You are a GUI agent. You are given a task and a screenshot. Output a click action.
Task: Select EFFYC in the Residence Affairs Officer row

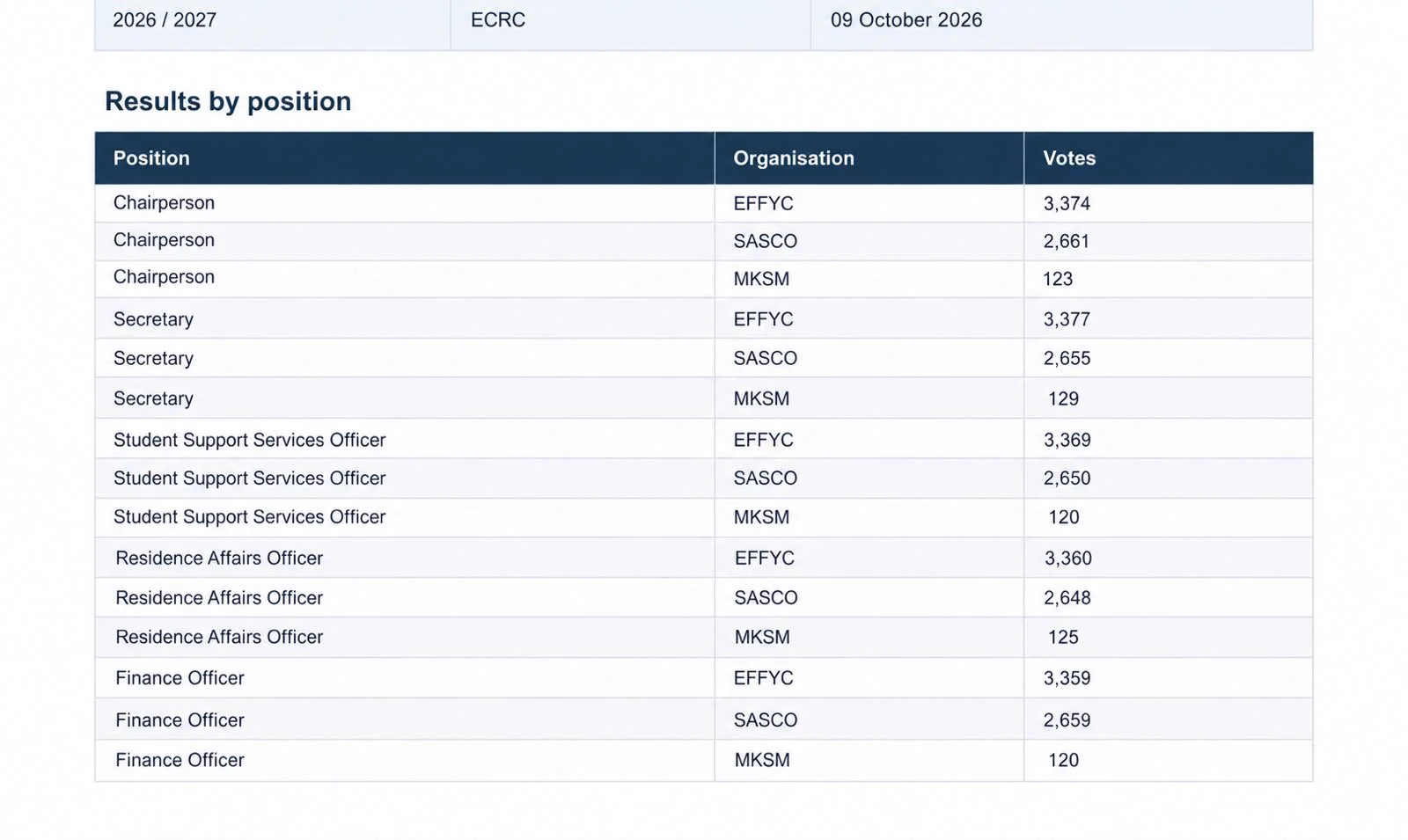pos(765,559)
